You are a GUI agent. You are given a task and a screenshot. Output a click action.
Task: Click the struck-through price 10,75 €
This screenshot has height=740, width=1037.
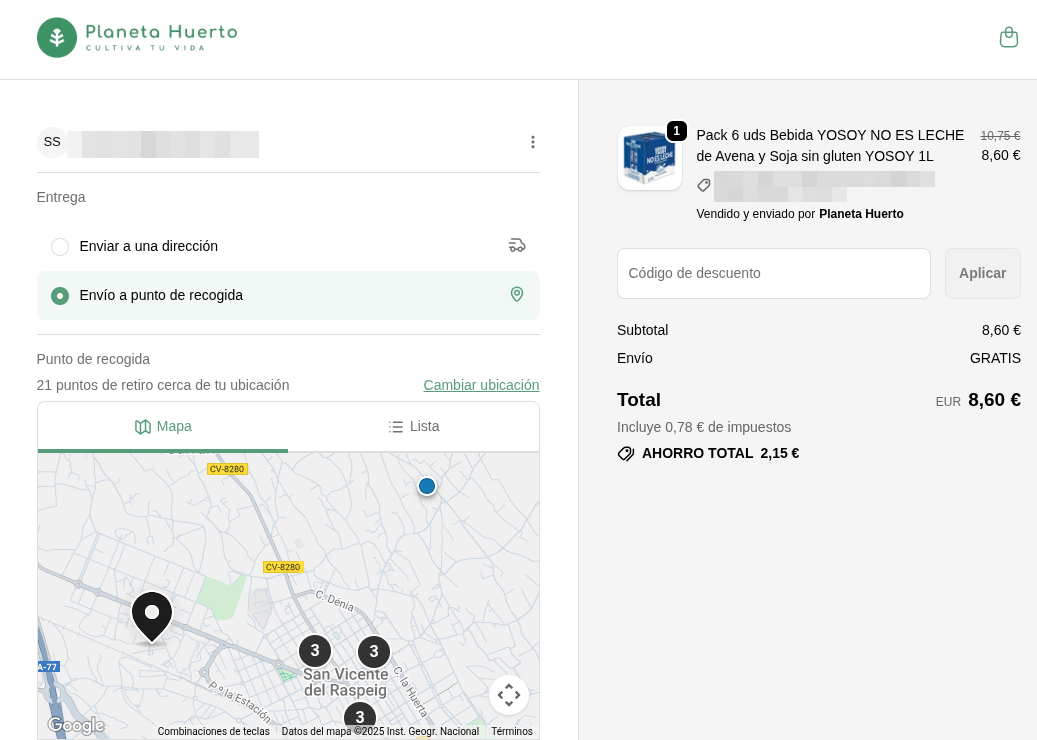point(1000,136)
